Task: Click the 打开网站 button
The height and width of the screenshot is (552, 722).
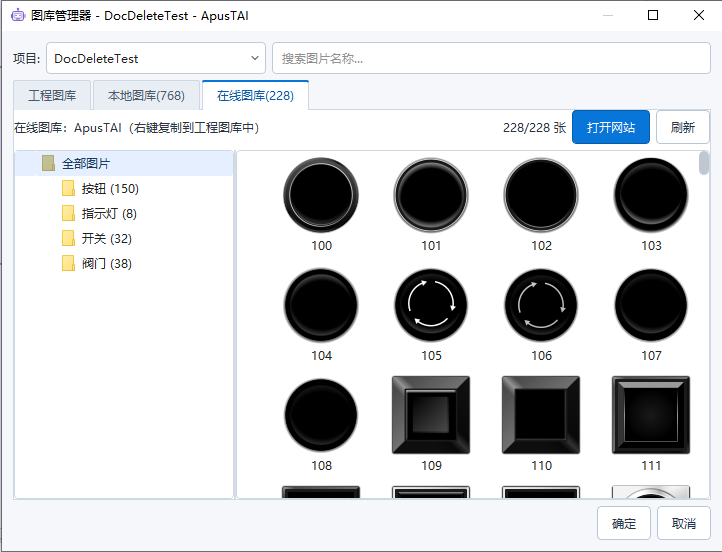Action: 611,127
